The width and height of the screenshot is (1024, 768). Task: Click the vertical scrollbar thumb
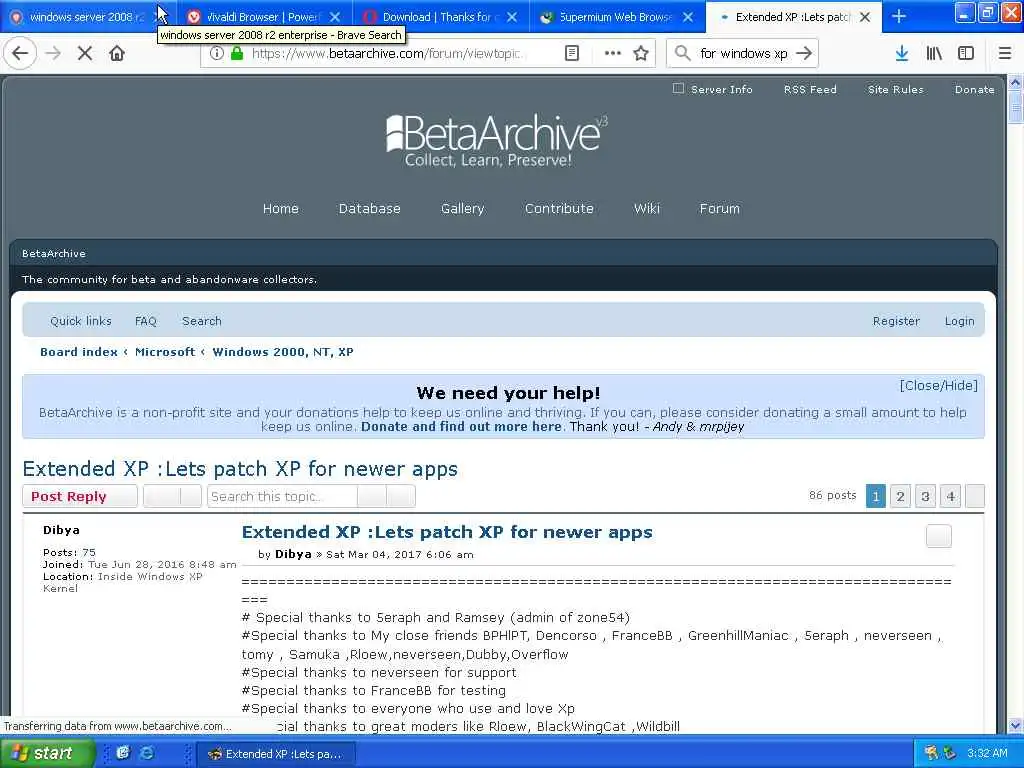coord(1015,106)
